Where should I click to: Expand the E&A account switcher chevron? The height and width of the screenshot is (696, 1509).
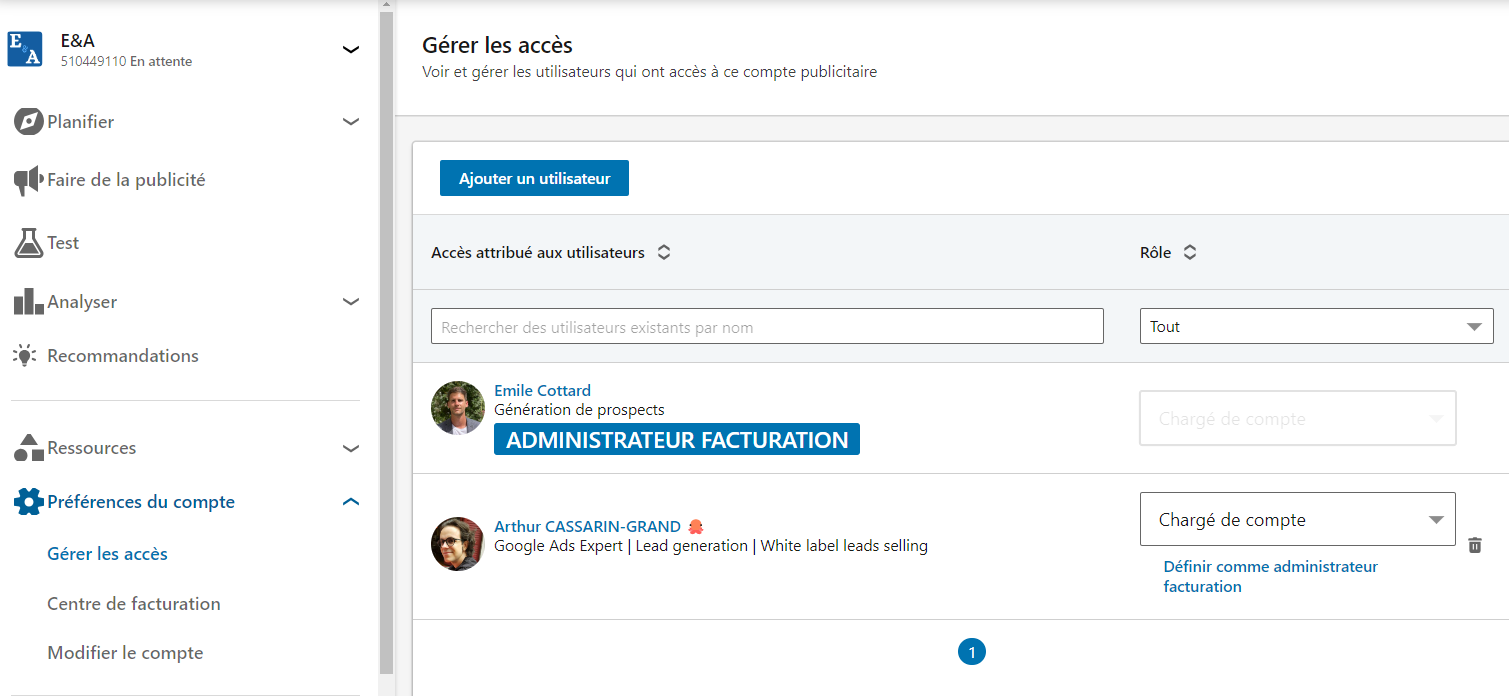(x=351, y=49)
